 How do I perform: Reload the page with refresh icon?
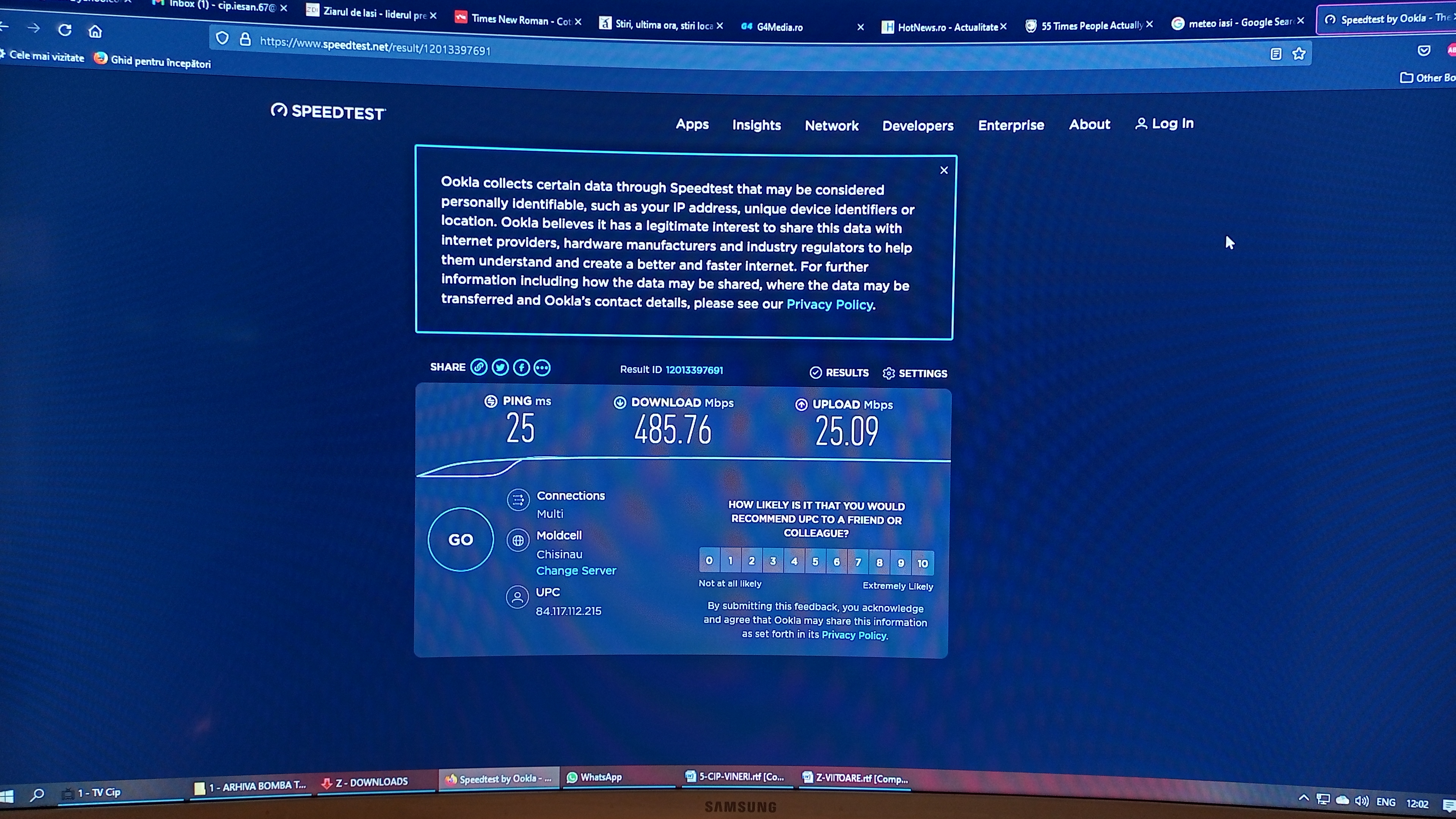pyautogui.click(x=65, y=30)
